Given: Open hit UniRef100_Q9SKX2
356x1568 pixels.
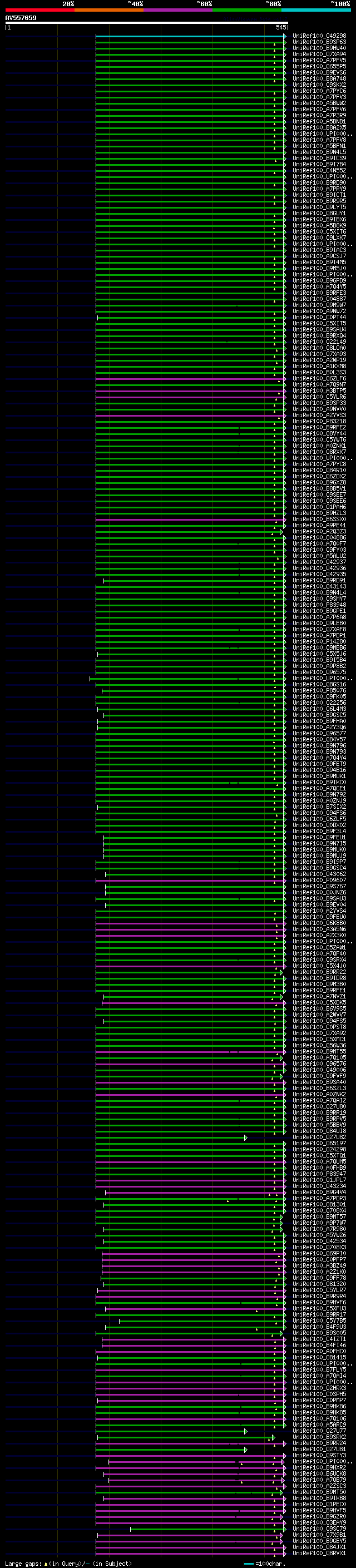Looking at the screenshot, I should 319,85.
